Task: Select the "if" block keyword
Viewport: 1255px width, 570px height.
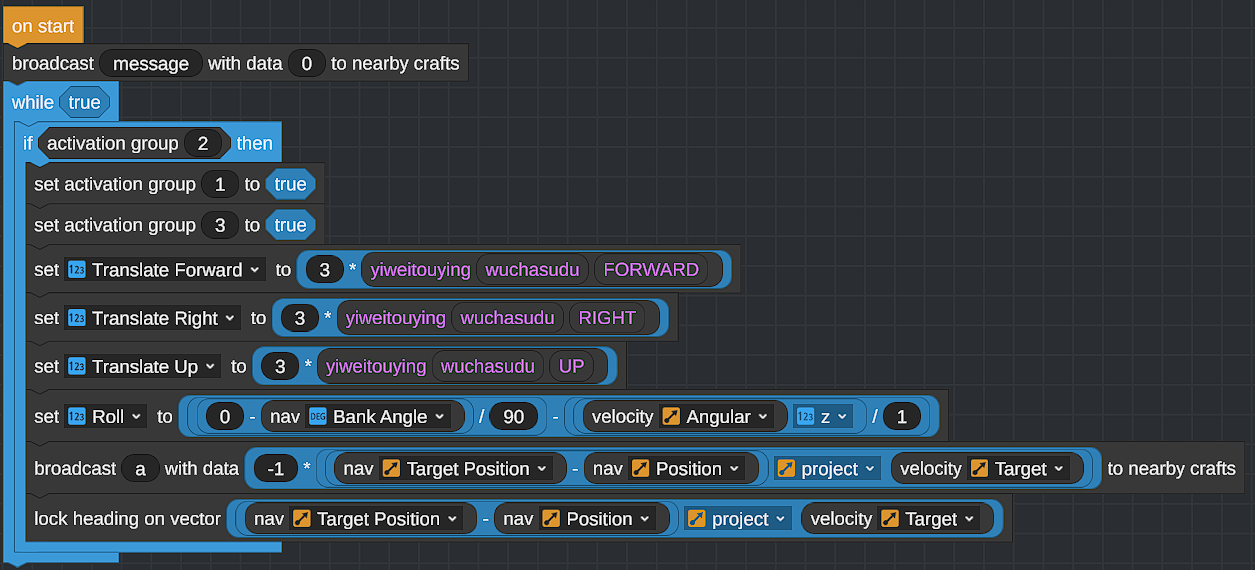Action: tap(28, 144)
